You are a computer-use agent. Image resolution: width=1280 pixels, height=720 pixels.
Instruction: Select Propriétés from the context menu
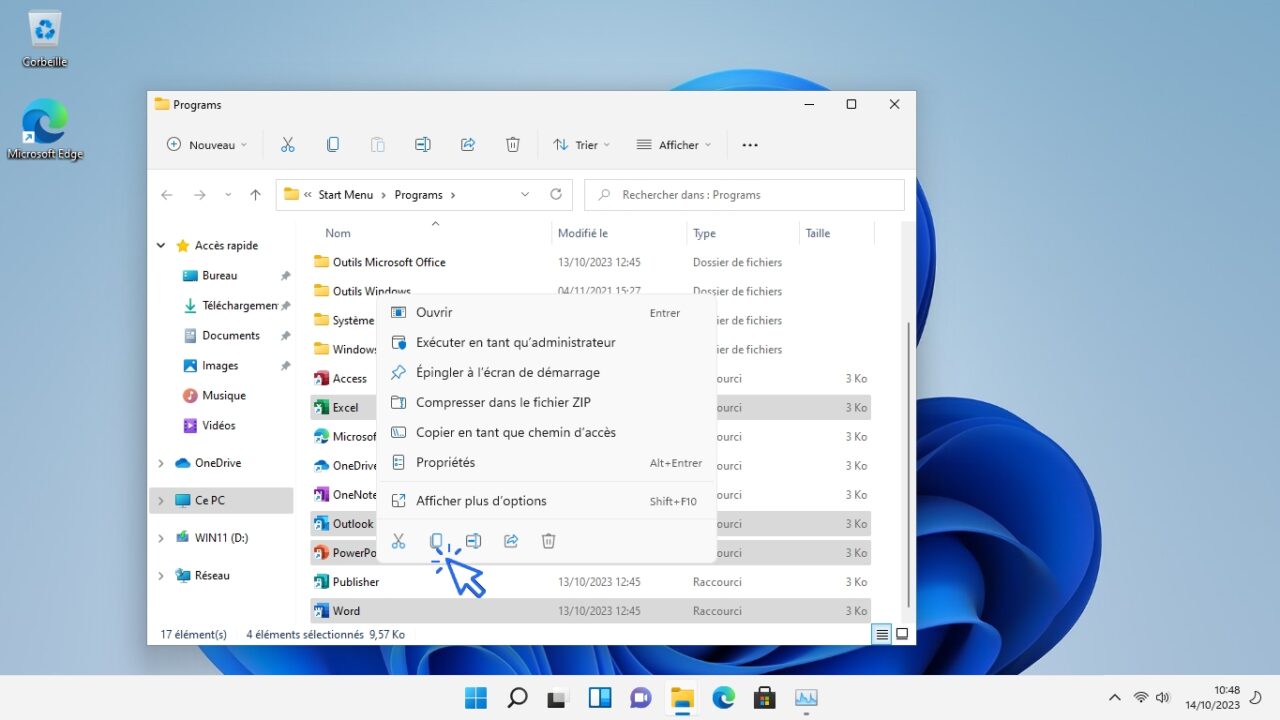[x=447, y=462]
